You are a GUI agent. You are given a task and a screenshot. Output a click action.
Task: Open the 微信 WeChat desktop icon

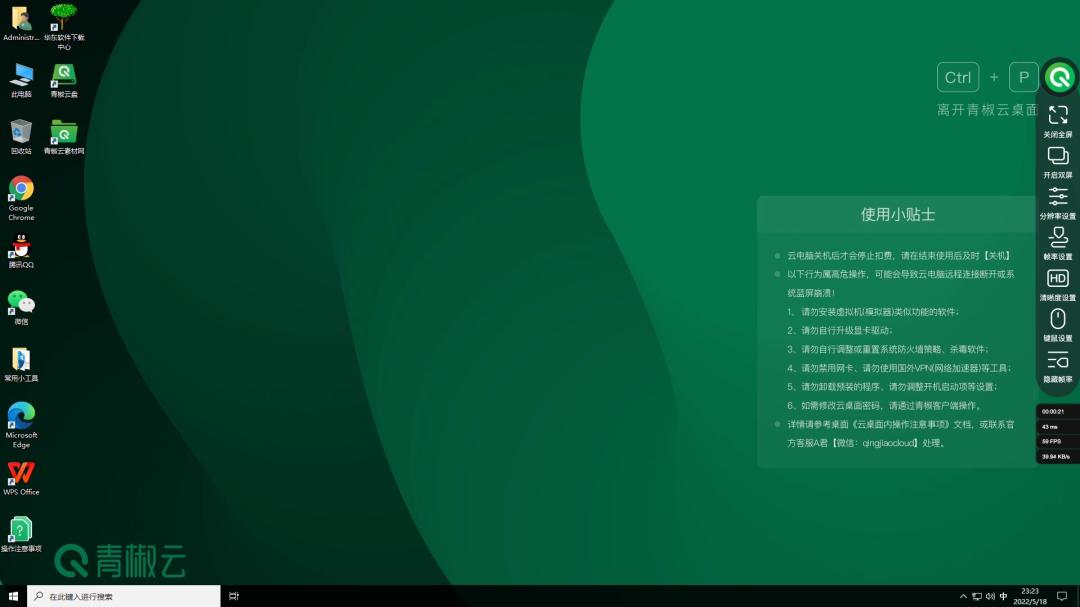pos(21,303)
